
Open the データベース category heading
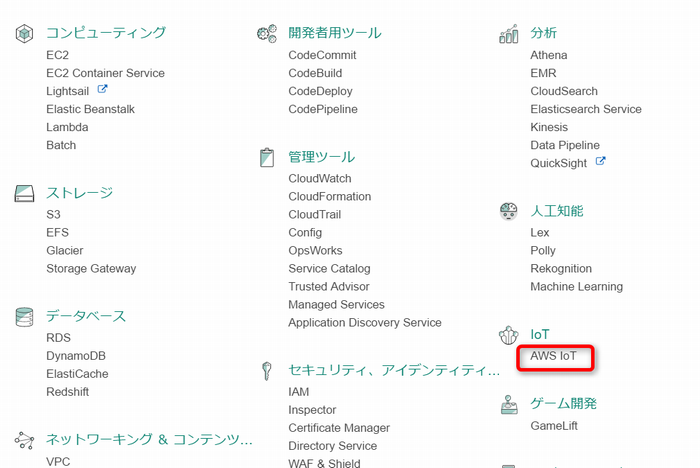pos(86,316)
